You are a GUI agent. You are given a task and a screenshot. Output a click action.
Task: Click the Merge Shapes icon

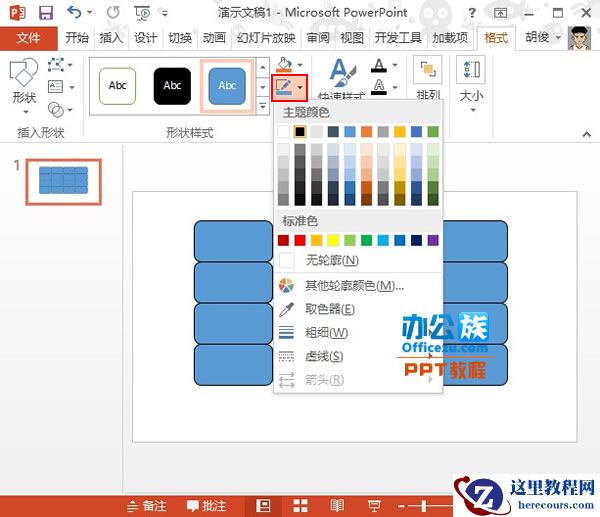point(56,109)
